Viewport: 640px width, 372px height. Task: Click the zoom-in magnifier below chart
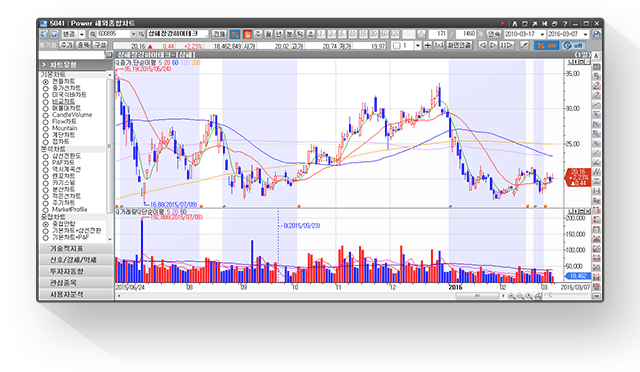tap(511, 296)
